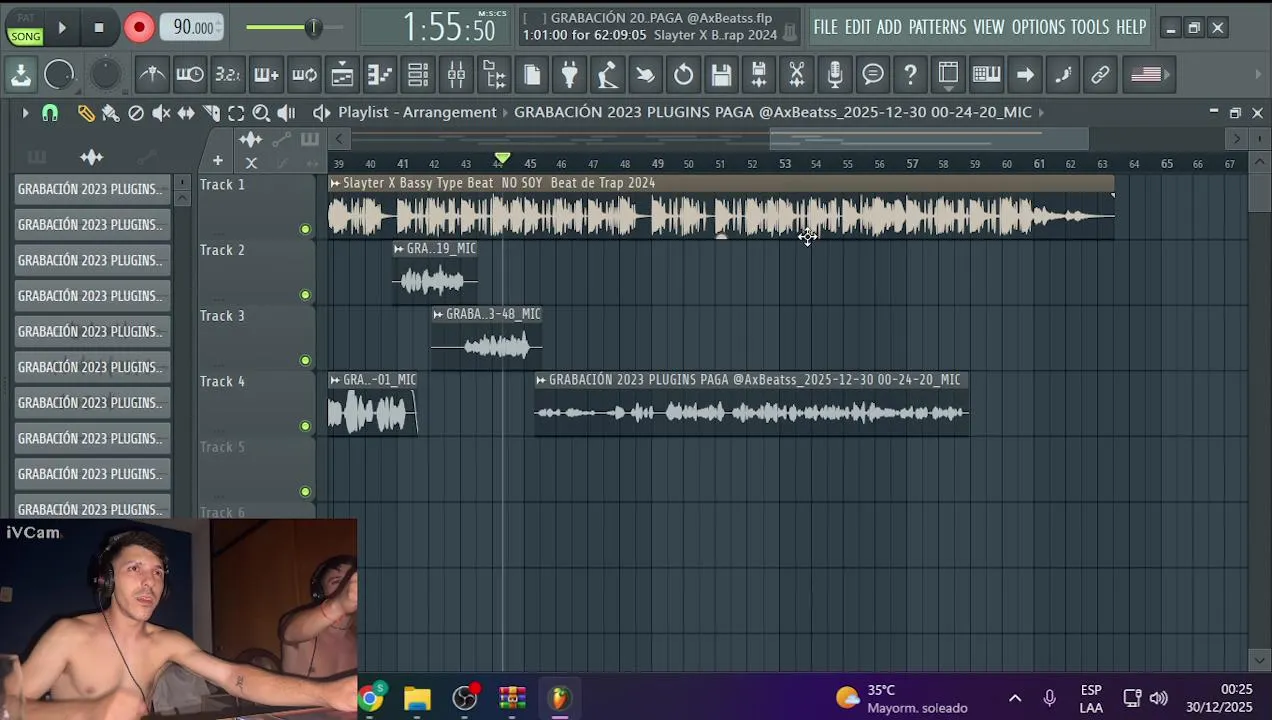Click the footsteps step editing icon

(1063, 74)
